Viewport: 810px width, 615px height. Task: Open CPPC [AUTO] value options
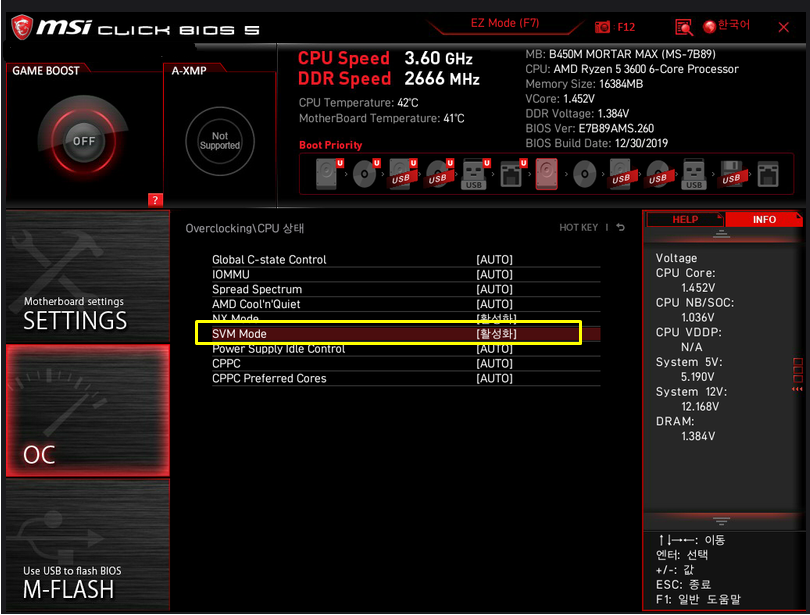[494, 364]
